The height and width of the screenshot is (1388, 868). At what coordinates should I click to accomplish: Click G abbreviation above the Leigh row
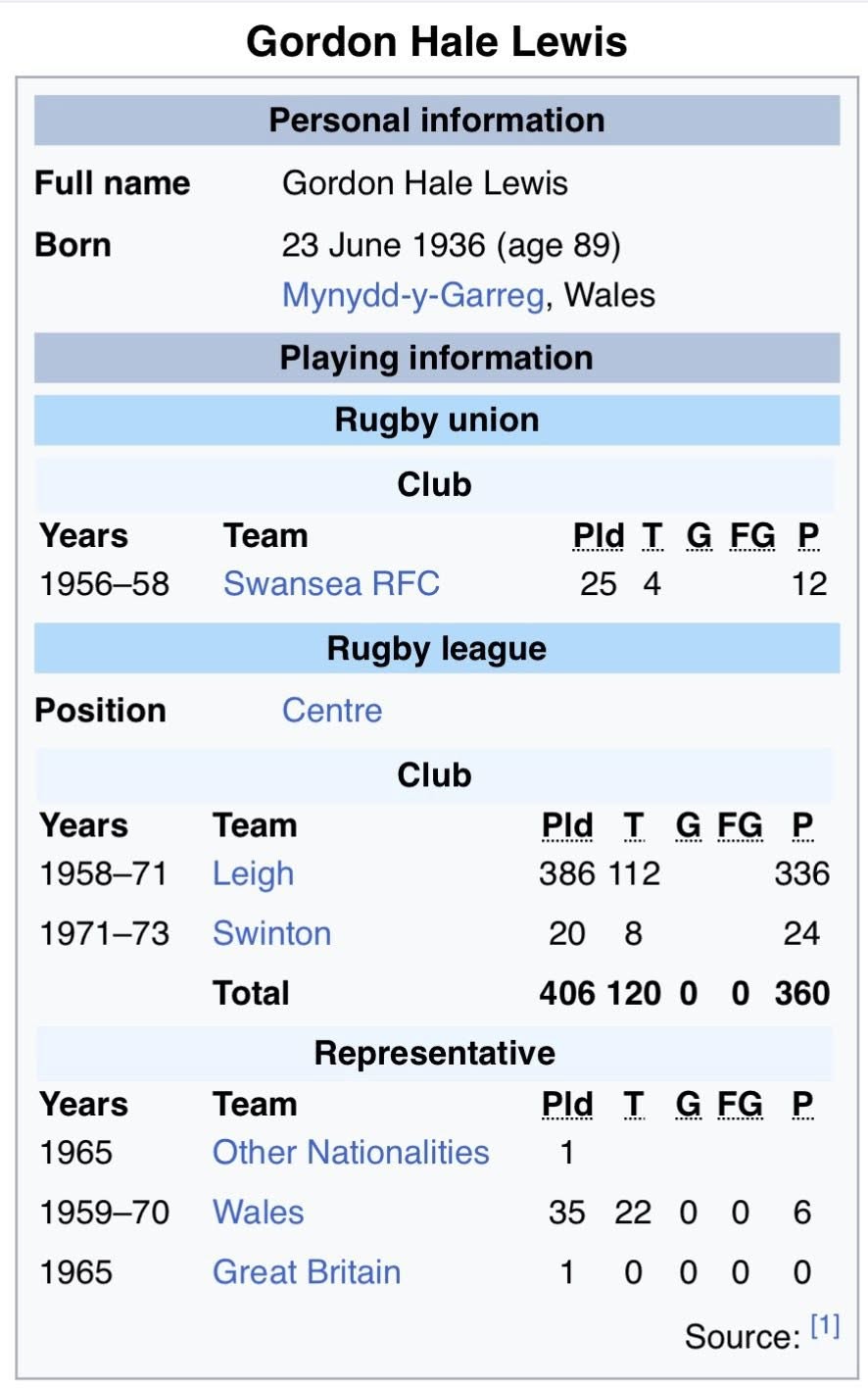pyautogui.click(x=688, y=826)
